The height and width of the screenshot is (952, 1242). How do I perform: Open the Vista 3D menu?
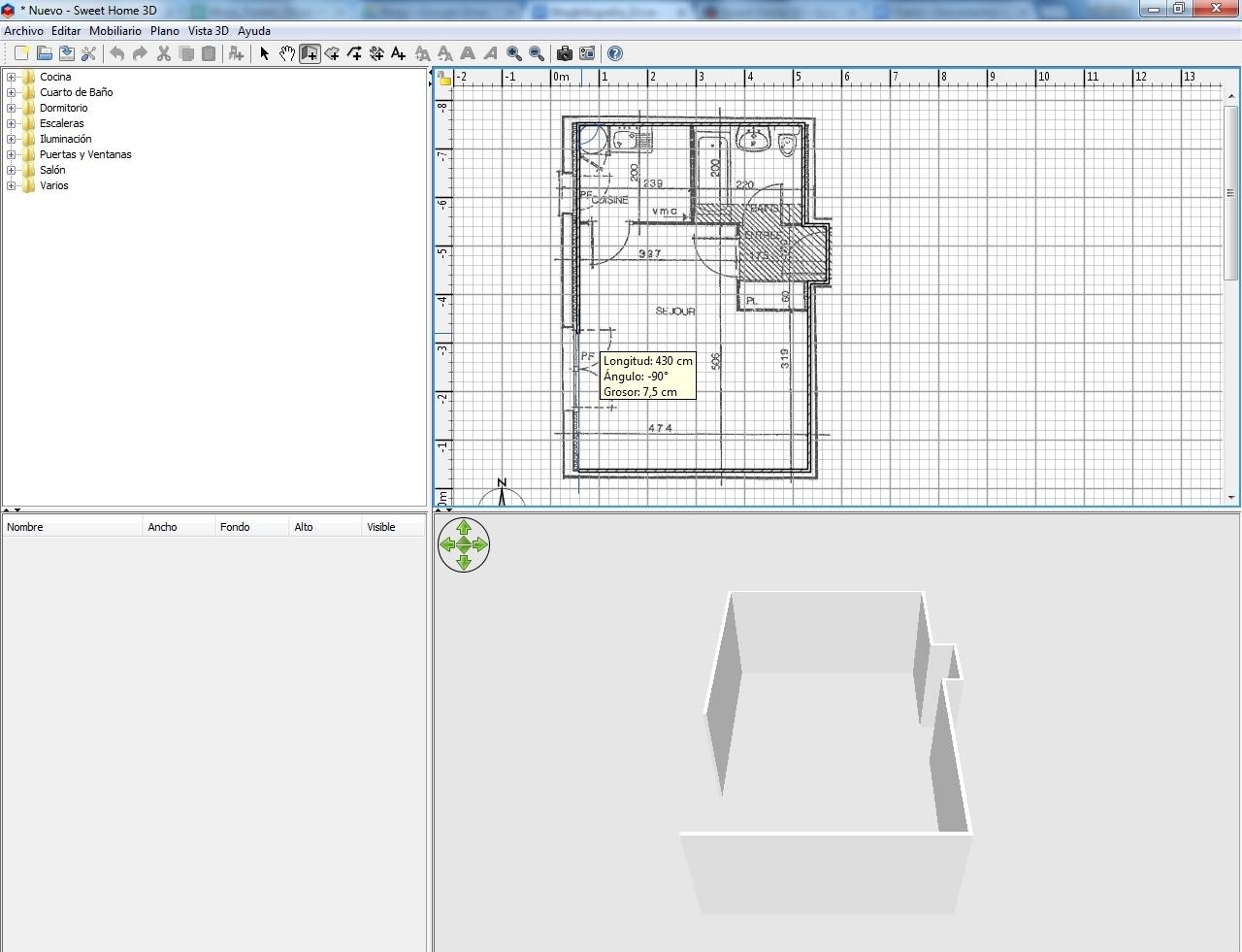pos(208,30)
